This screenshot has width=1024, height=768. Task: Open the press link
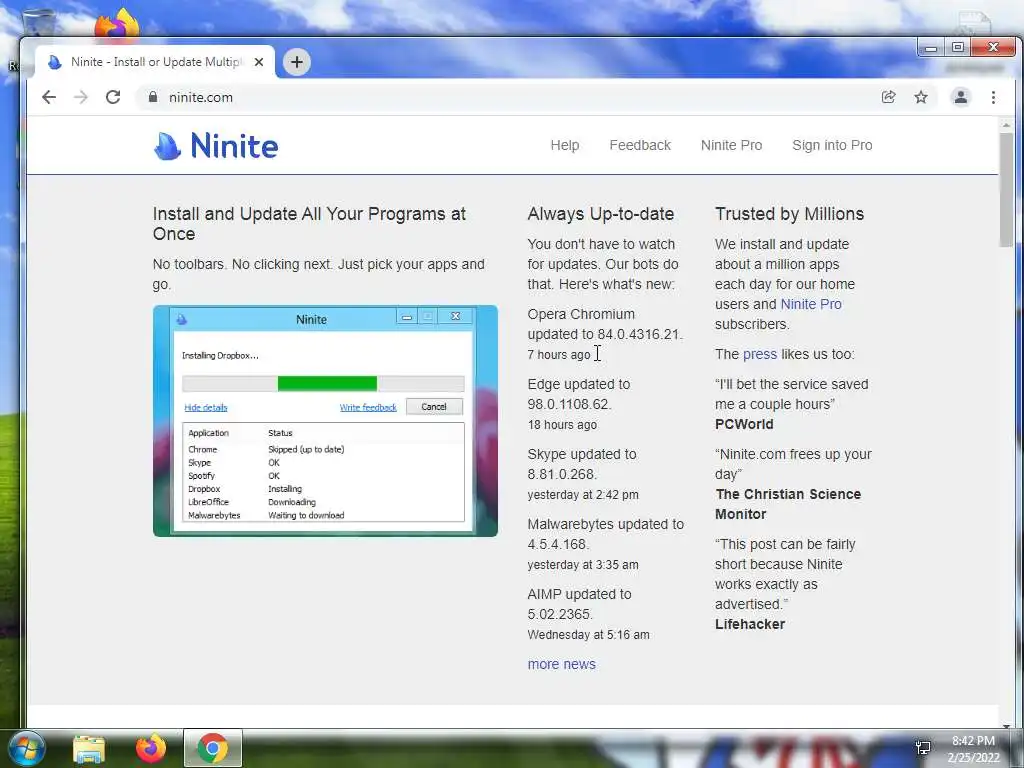pos(760,354)
